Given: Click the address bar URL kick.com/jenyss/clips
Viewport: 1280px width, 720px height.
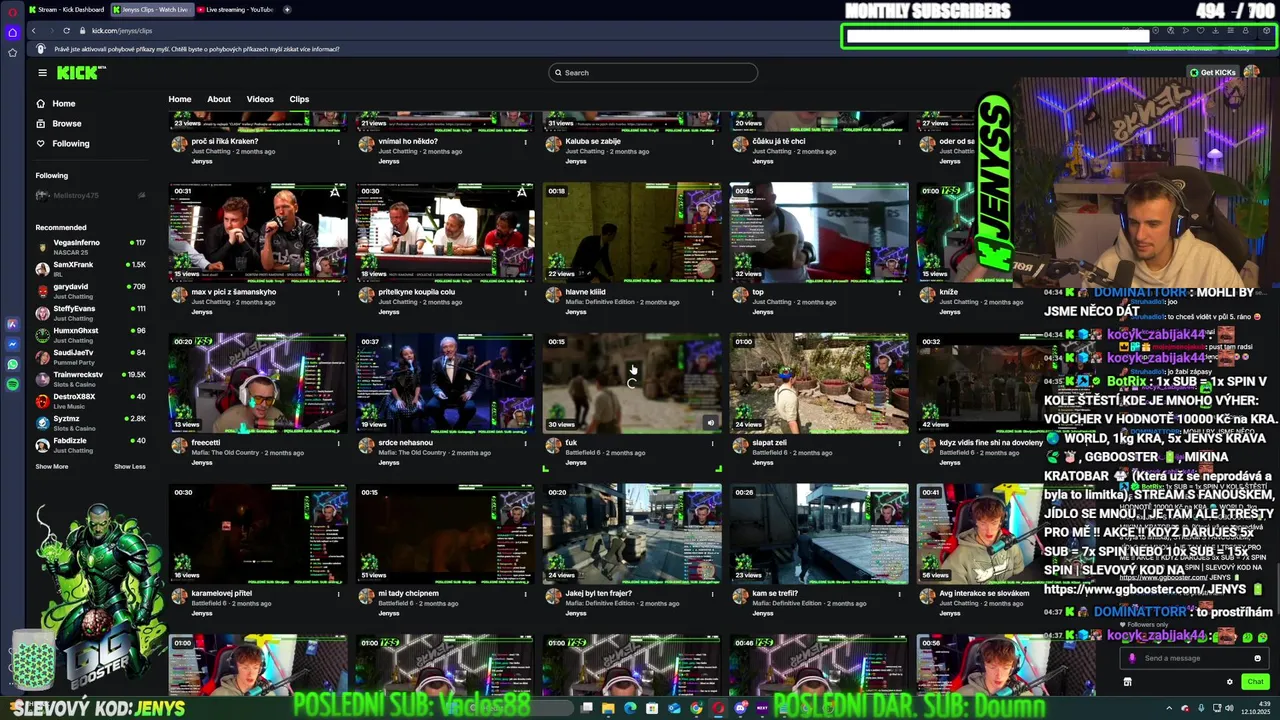Looking at the screenshot, I should (122, 31).
